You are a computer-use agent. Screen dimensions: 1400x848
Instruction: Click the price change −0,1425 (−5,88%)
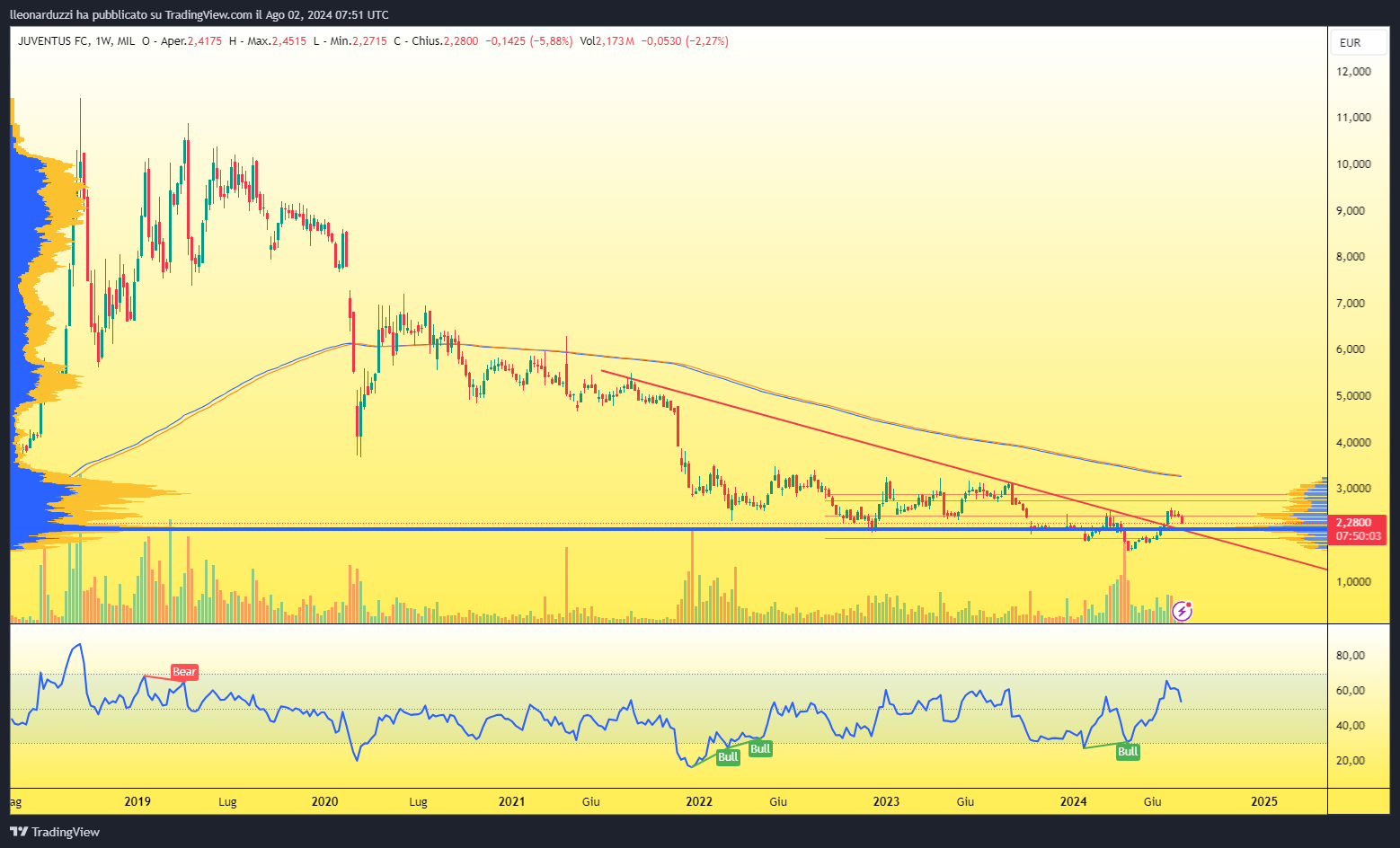528,41
